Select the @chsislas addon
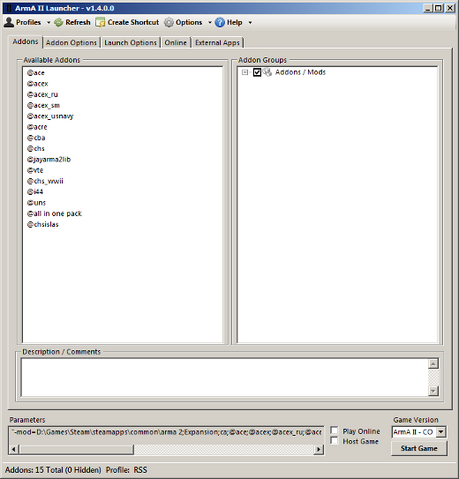The height and width of the screenshot is (479, 459). pos(43,224)
